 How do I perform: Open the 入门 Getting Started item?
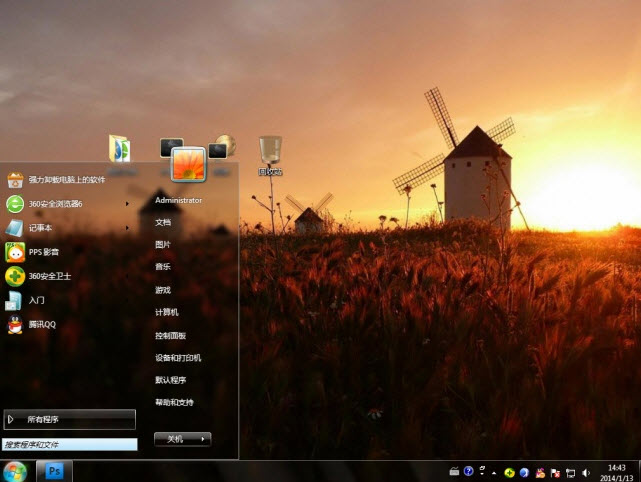click(36, 300)
